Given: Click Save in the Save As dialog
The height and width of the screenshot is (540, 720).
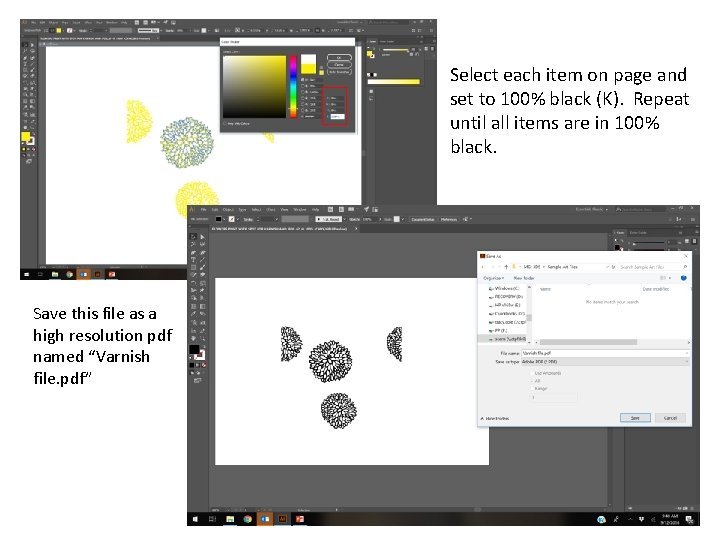Looking at the screenshot, I should point(635,418).
